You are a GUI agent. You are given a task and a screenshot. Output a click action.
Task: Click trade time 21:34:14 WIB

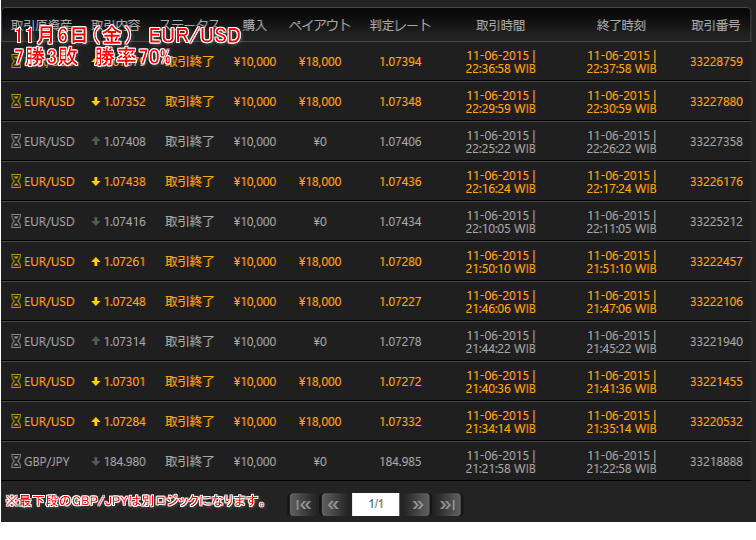(x=500, y=429)
